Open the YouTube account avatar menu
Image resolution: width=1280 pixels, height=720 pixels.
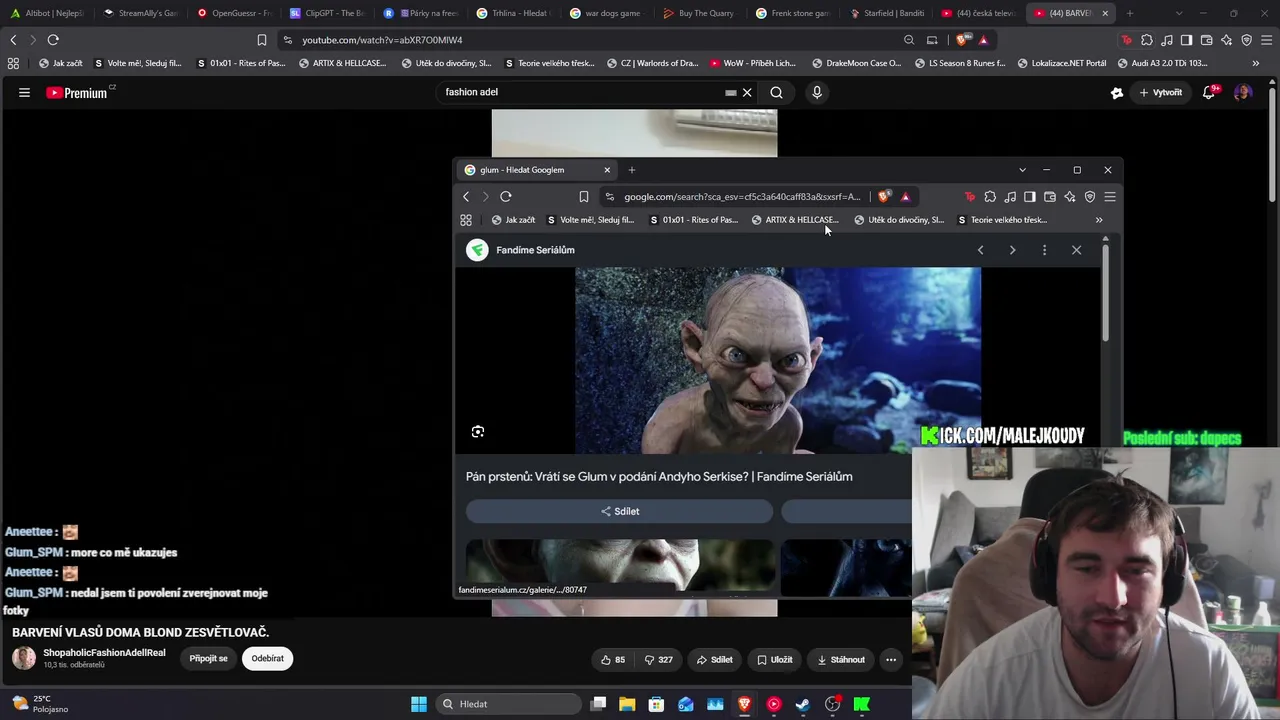tap(1243, 93)
